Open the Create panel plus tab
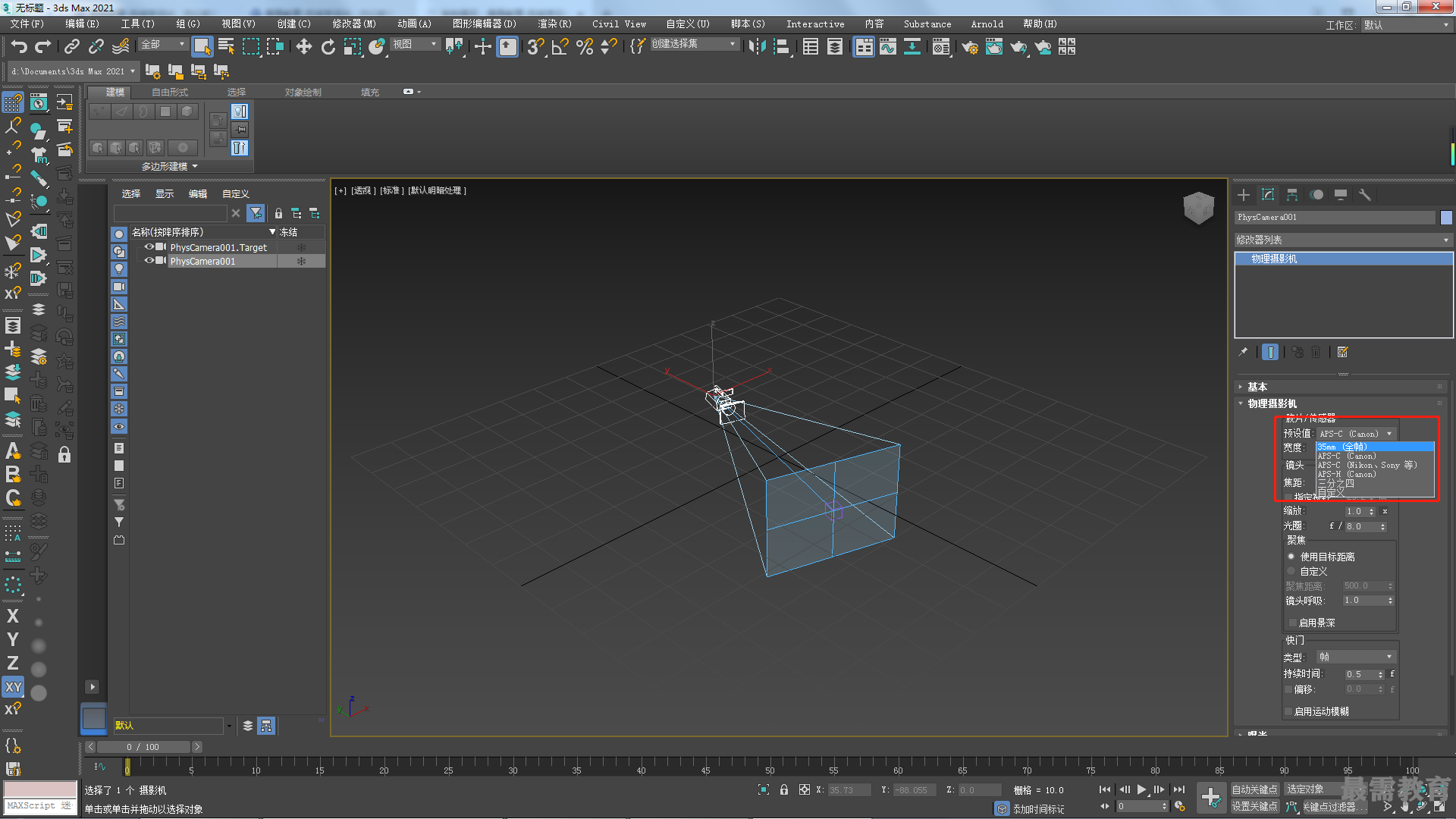The image size is (1456, 819). [x=1244, y=195]
